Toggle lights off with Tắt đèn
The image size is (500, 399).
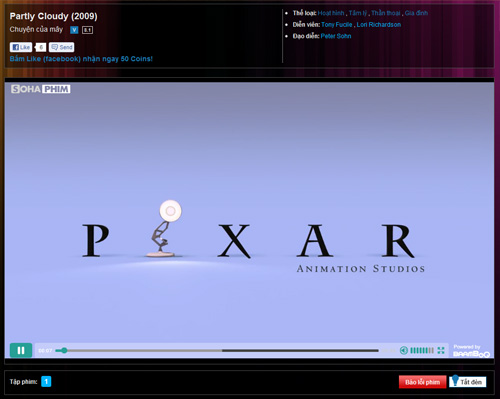coord(468,382)
